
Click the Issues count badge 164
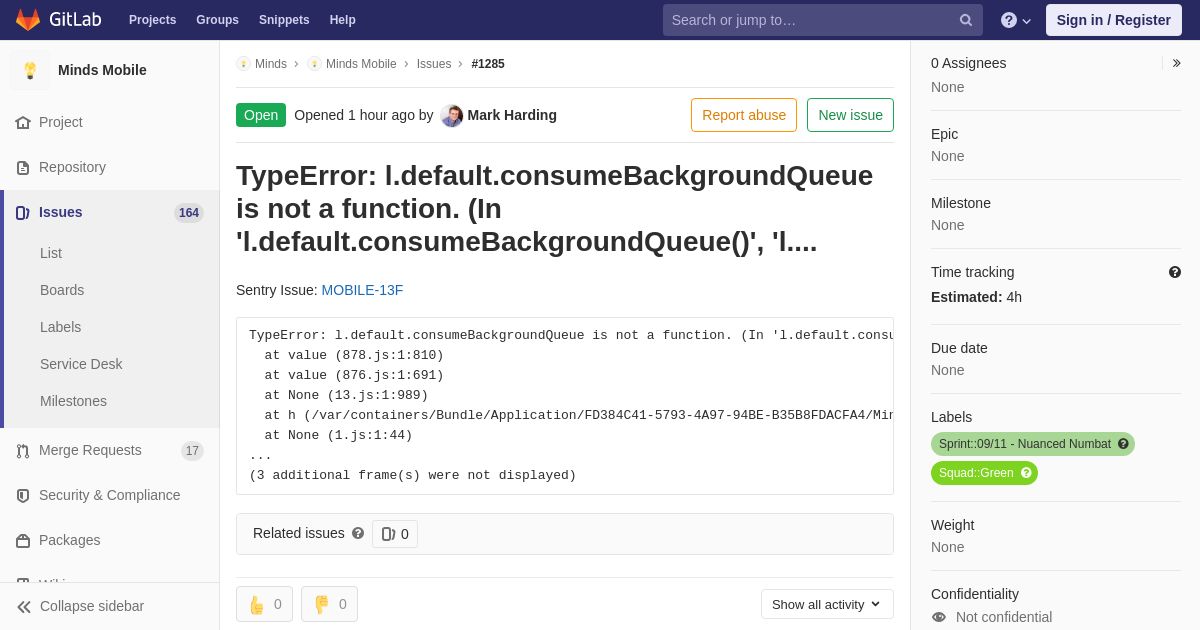(189, 213)
